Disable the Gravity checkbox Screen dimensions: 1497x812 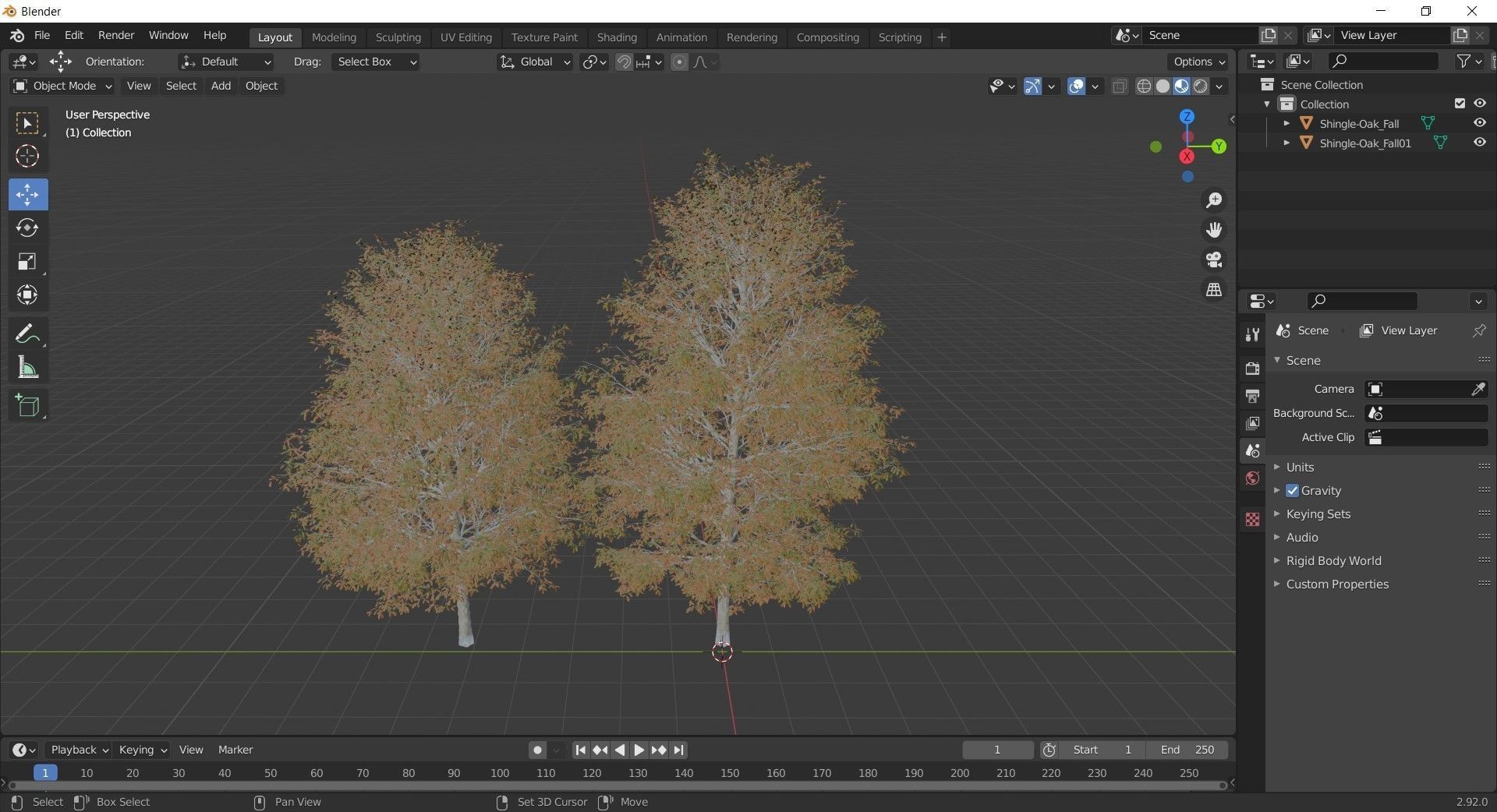tap(1293, 490)
